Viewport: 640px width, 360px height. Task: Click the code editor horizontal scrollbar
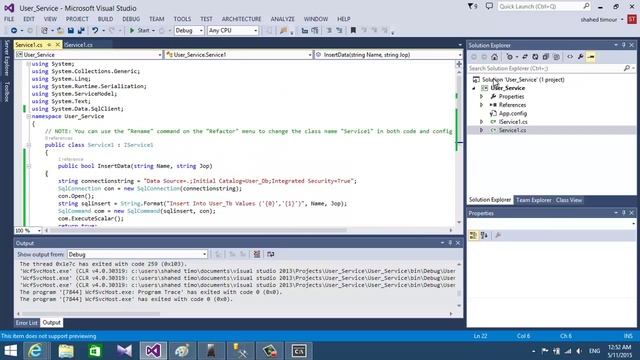click(x=198, y=230)
